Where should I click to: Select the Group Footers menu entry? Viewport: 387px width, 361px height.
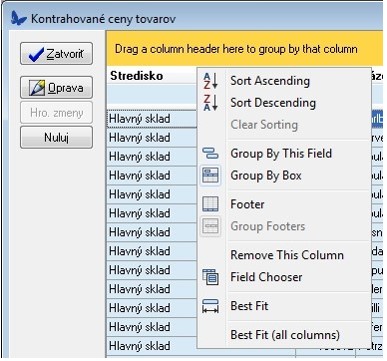click(x=283, y=226)
